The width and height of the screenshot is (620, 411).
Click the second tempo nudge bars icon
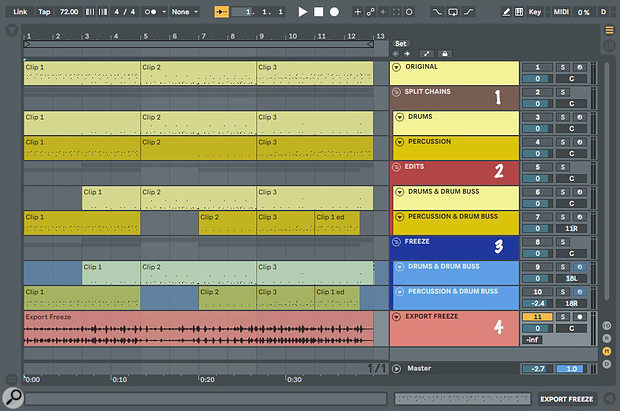click(x=103, y=12)
